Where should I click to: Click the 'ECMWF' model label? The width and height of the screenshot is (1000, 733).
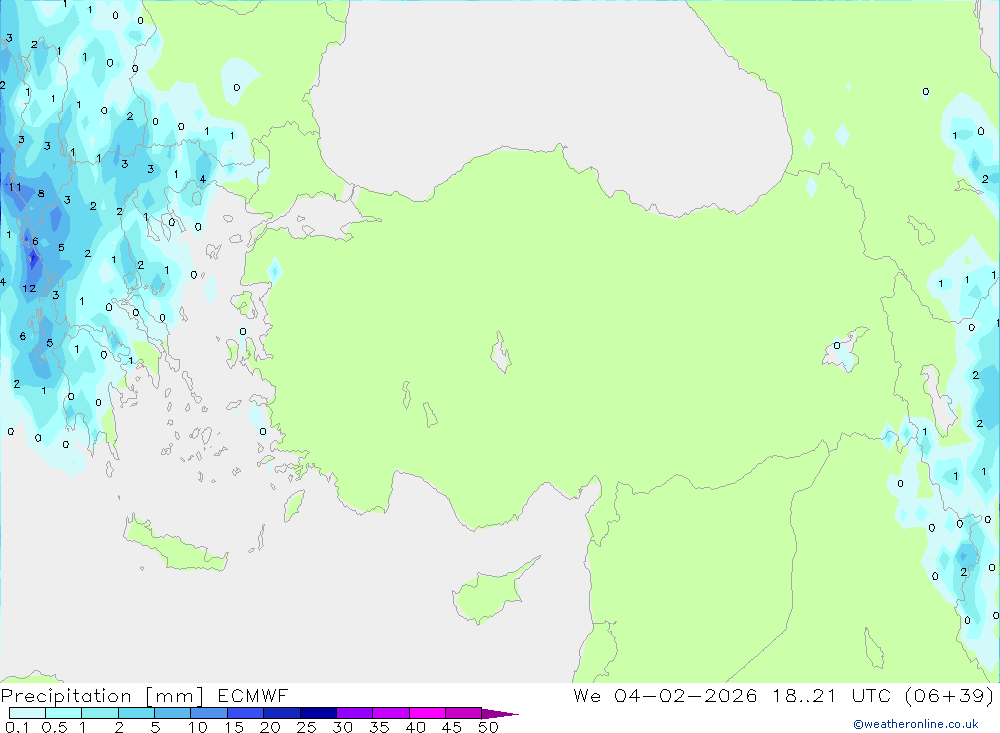tap(253, 695)
